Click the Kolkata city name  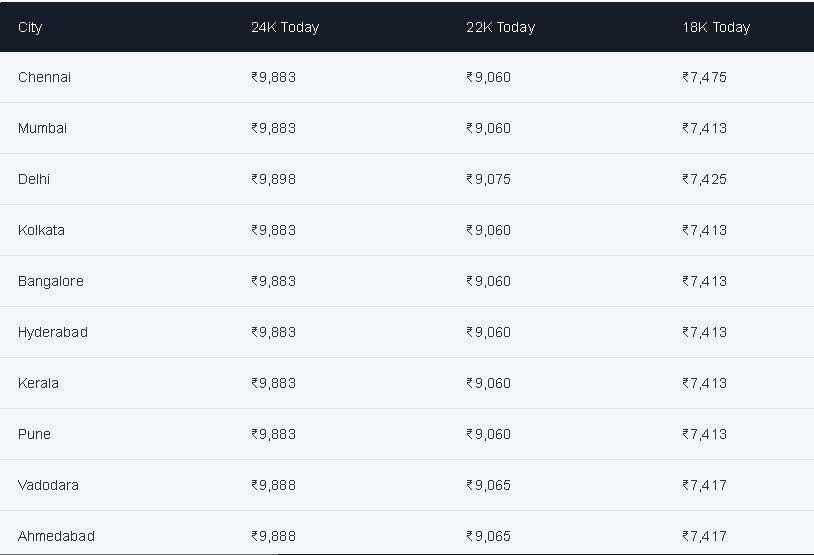[41, 230]
